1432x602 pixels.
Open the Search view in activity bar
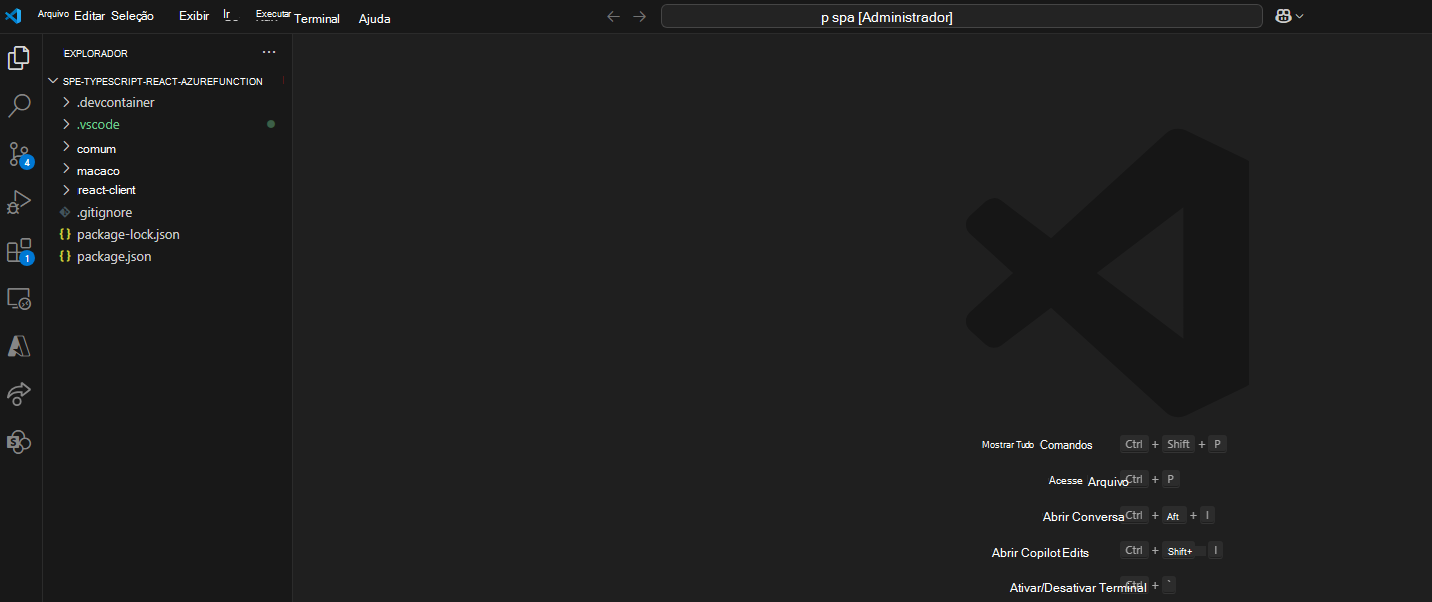pyautogui.click(x=19, y=106)
